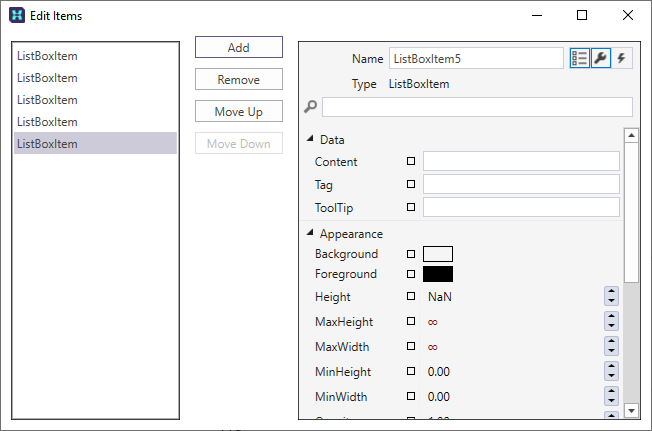The width and height of the screenshot is (652, 431).
Task: Click Height property marker square
Action: coord(410,297)
